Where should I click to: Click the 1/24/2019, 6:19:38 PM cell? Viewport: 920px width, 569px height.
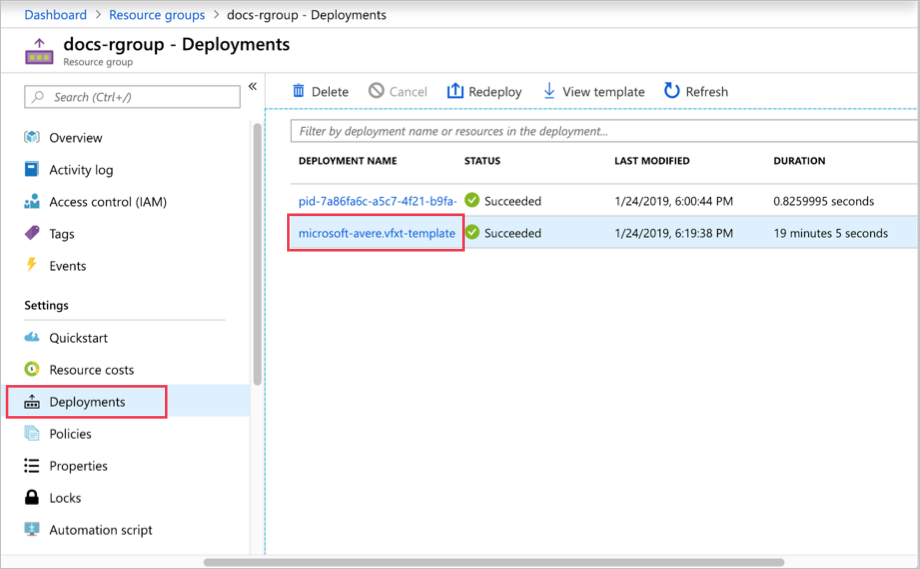674,233
